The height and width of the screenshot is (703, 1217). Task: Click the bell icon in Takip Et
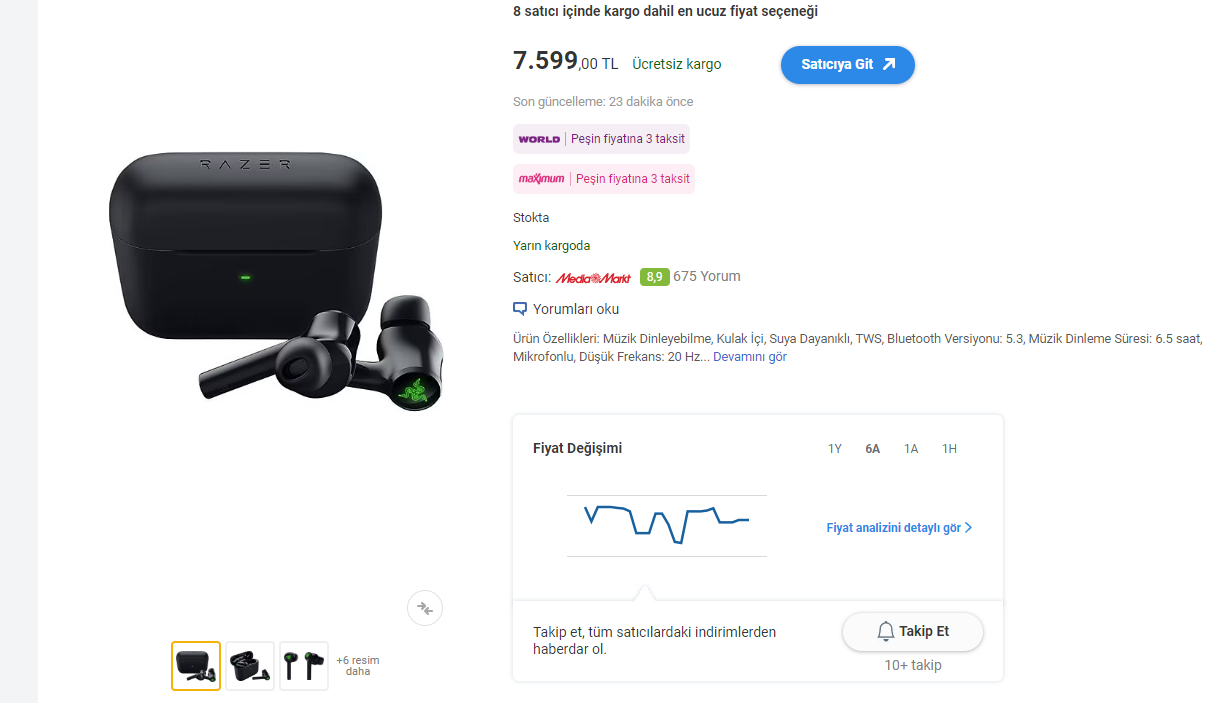click(886, 632)
